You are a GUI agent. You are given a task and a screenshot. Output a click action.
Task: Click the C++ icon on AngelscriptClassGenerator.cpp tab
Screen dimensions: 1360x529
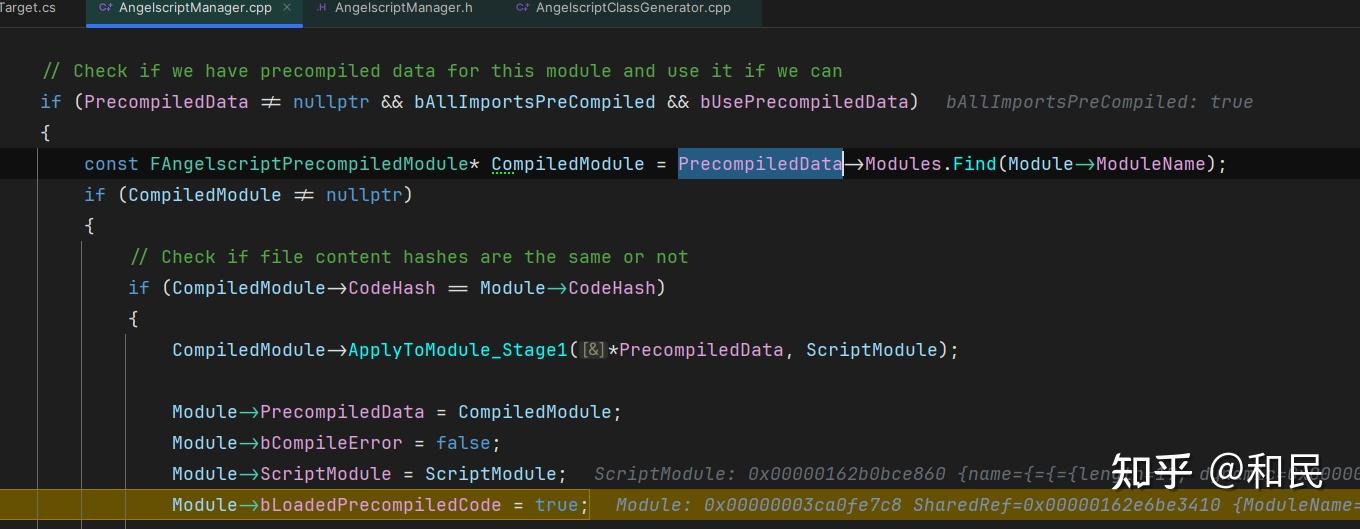[x=522, y=8]
